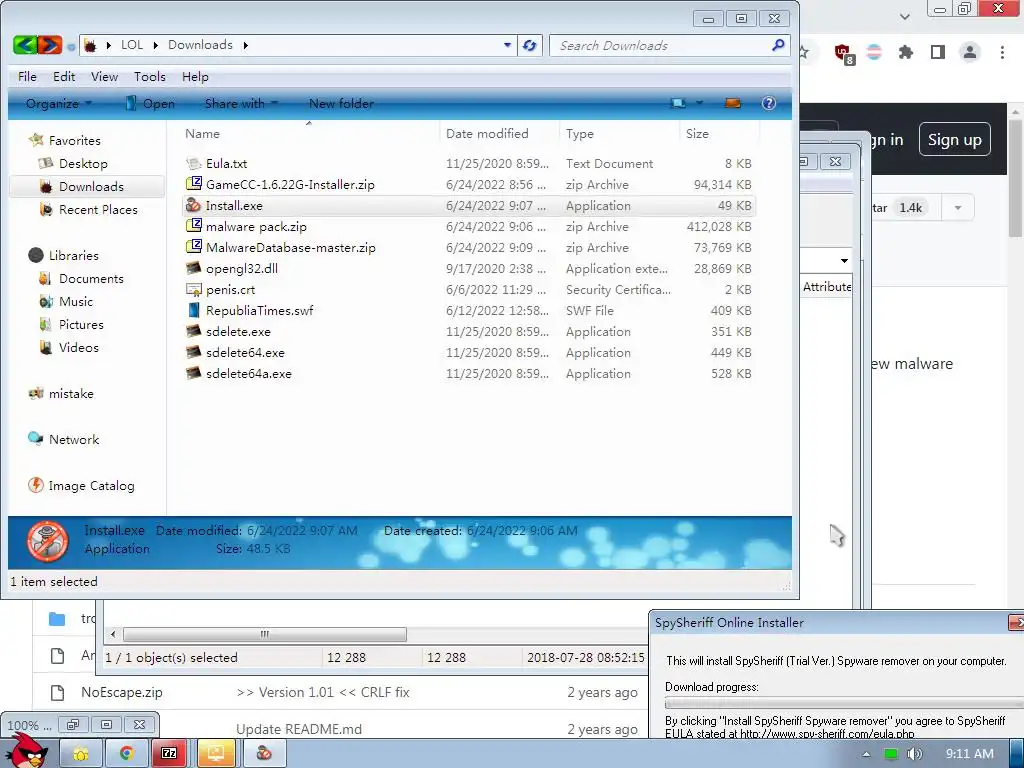Expand the views options arrow

pyautogui.click(x=699, y=103)
